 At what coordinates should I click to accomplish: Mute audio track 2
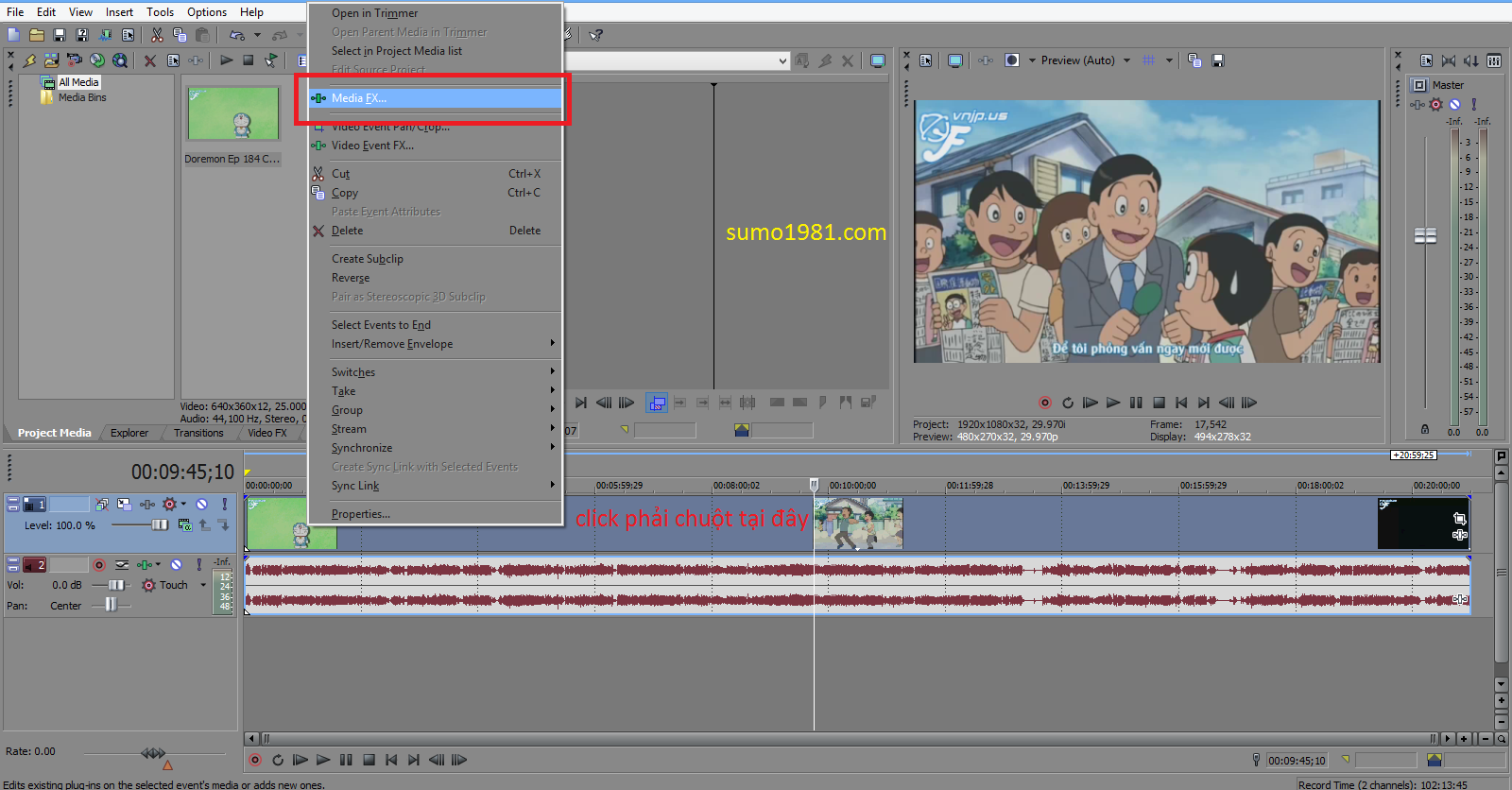(176, 565)
